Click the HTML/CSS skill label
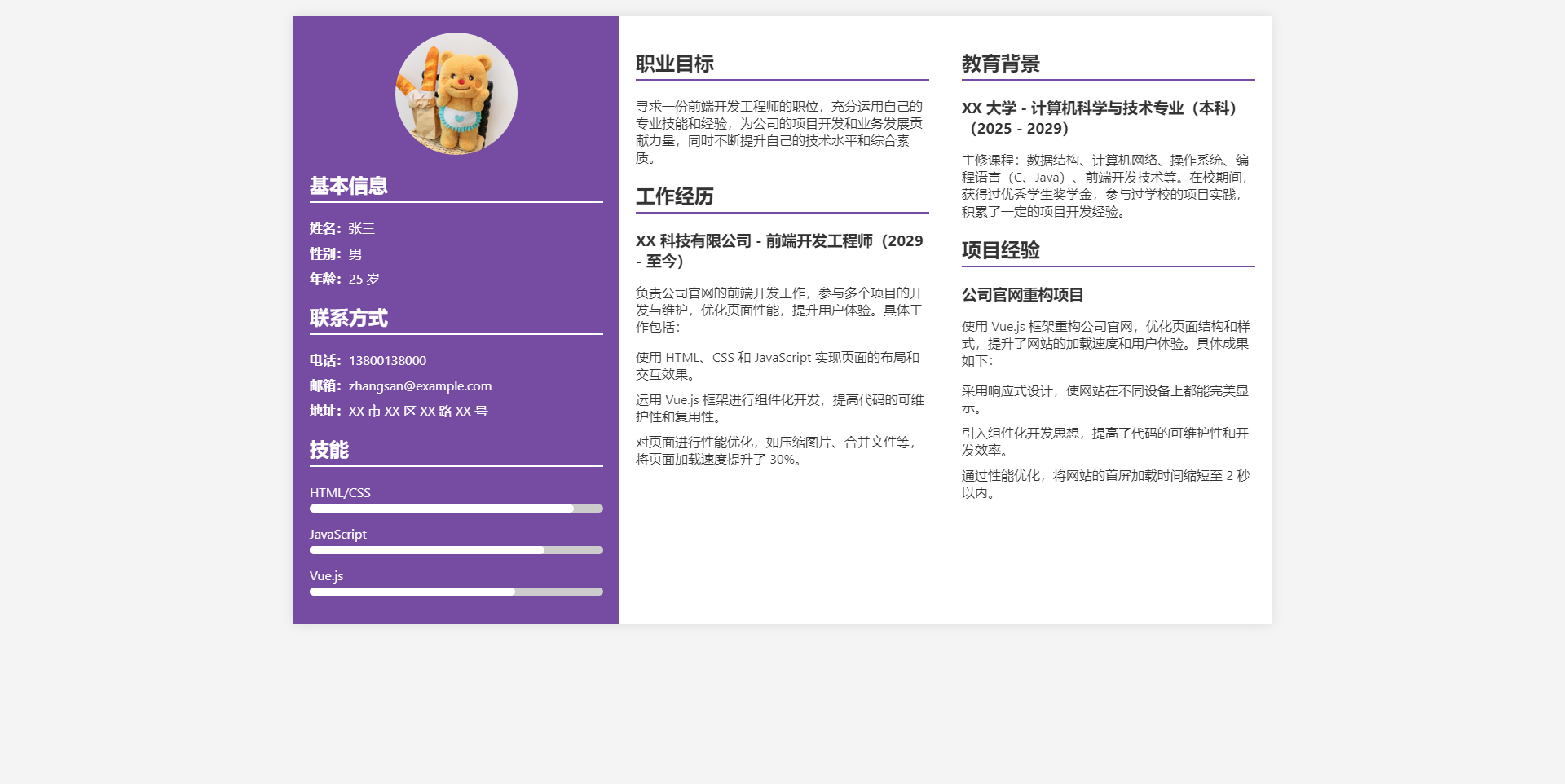This screenshot has width=1565, height=784. coord(340,493)
